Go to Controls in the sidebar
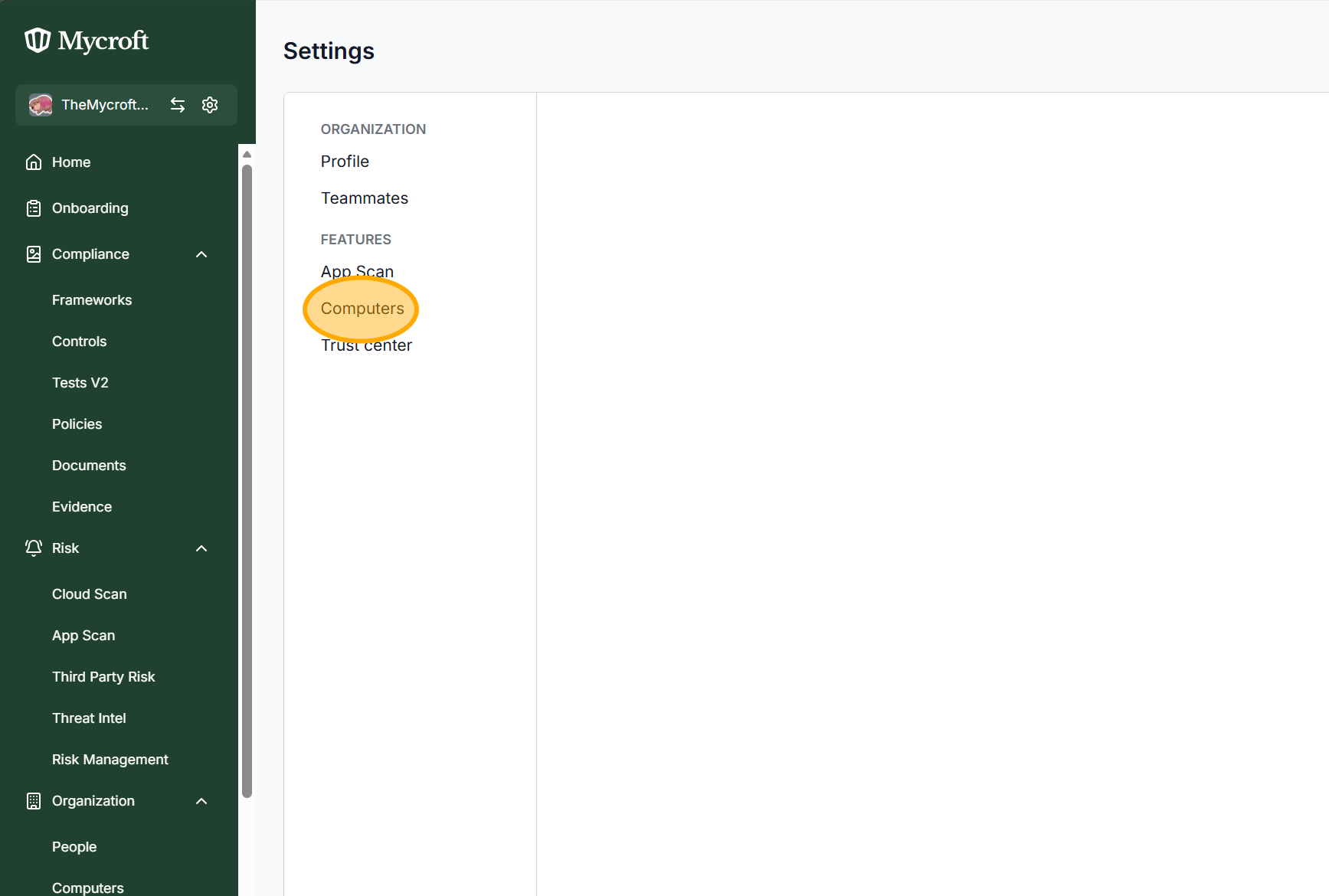This screenshot has width=1329, height=896. click(79, 342)
